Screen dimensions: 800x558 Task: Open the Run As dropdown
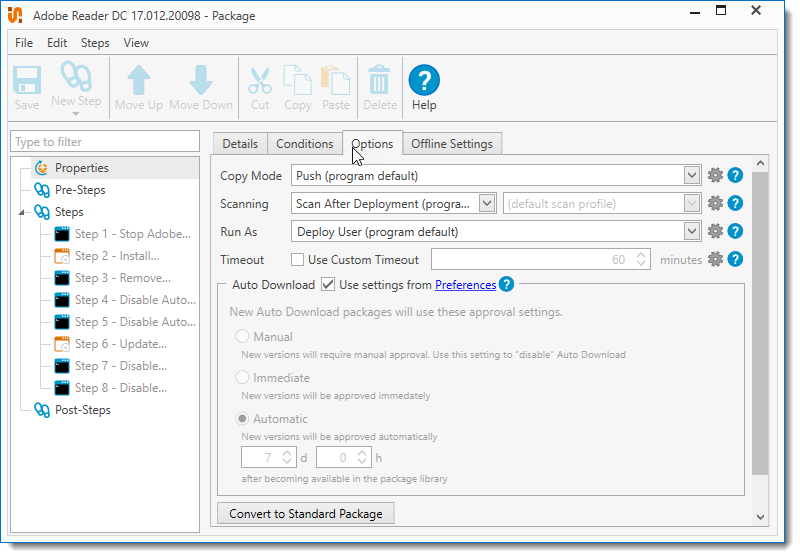click(692, 232)
